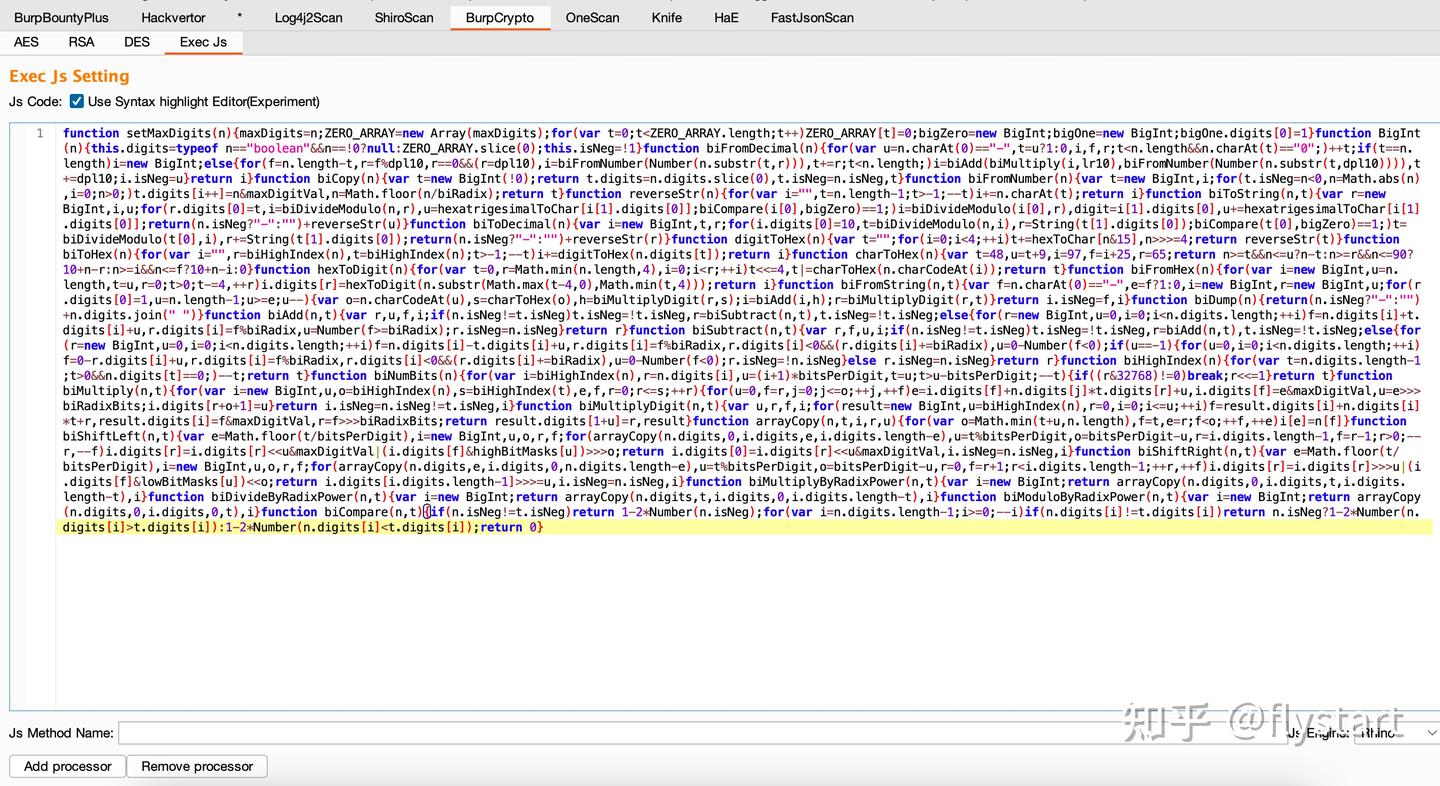The height and width of the screenshot is (786, 1440).
Task: Click the Js Method Name label
Action: pyautogui.click(x=61, y=733)
